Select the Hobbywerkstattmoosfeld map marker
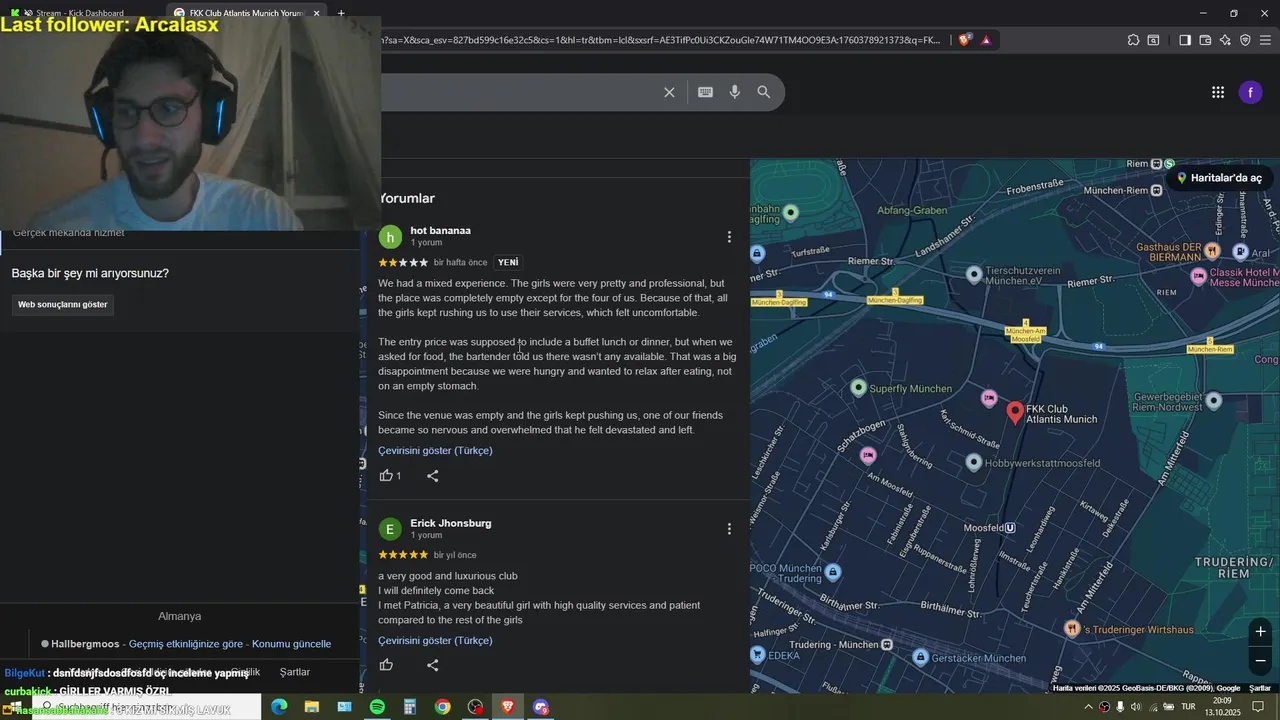The image size is (1280, 720). 974,462
